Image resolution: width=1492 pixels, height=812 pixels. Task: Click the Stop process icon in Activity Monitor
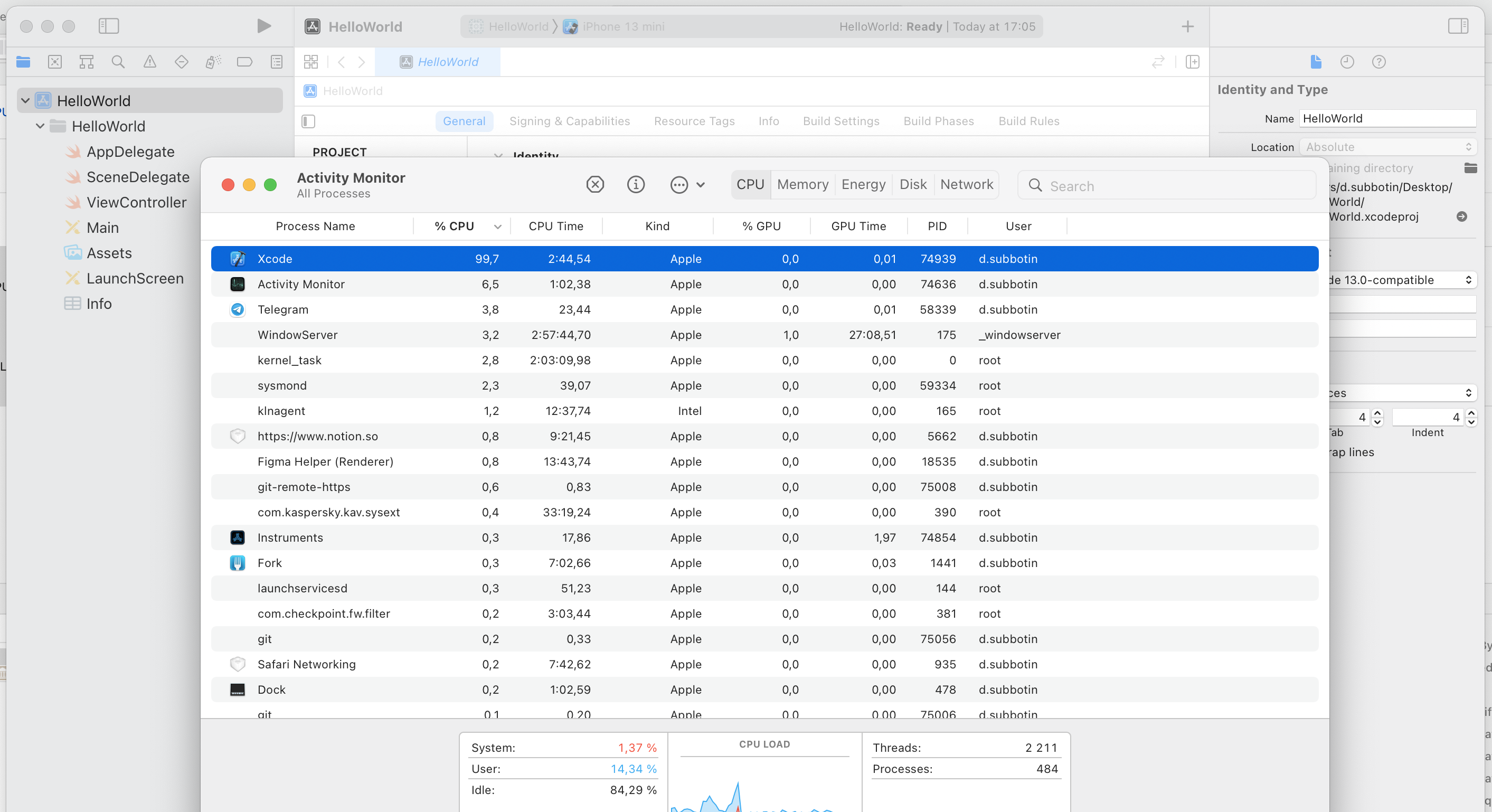pos(595,185)
